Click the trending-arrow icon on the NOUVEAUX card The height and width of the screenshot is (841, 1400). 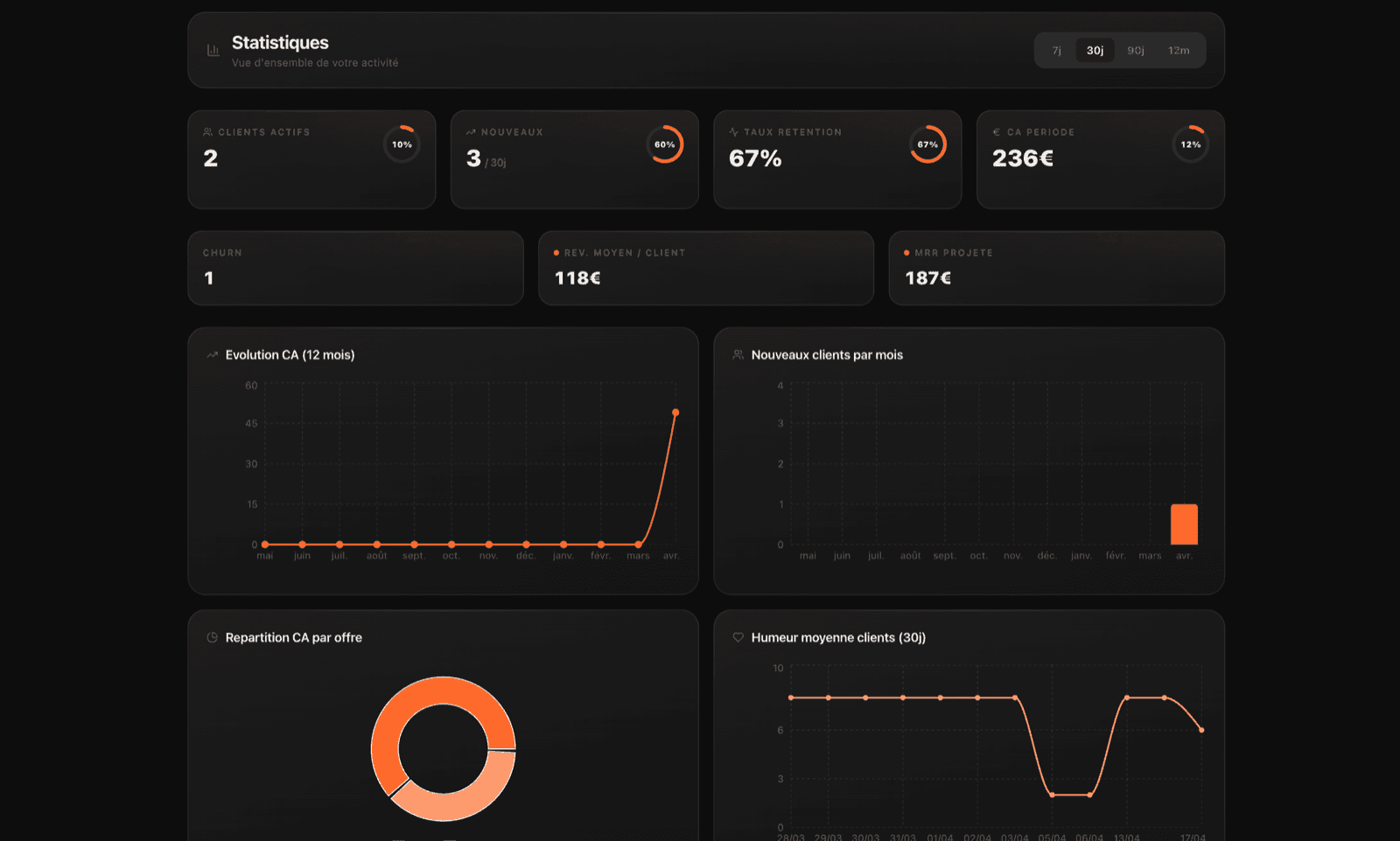tap(471, 132)
